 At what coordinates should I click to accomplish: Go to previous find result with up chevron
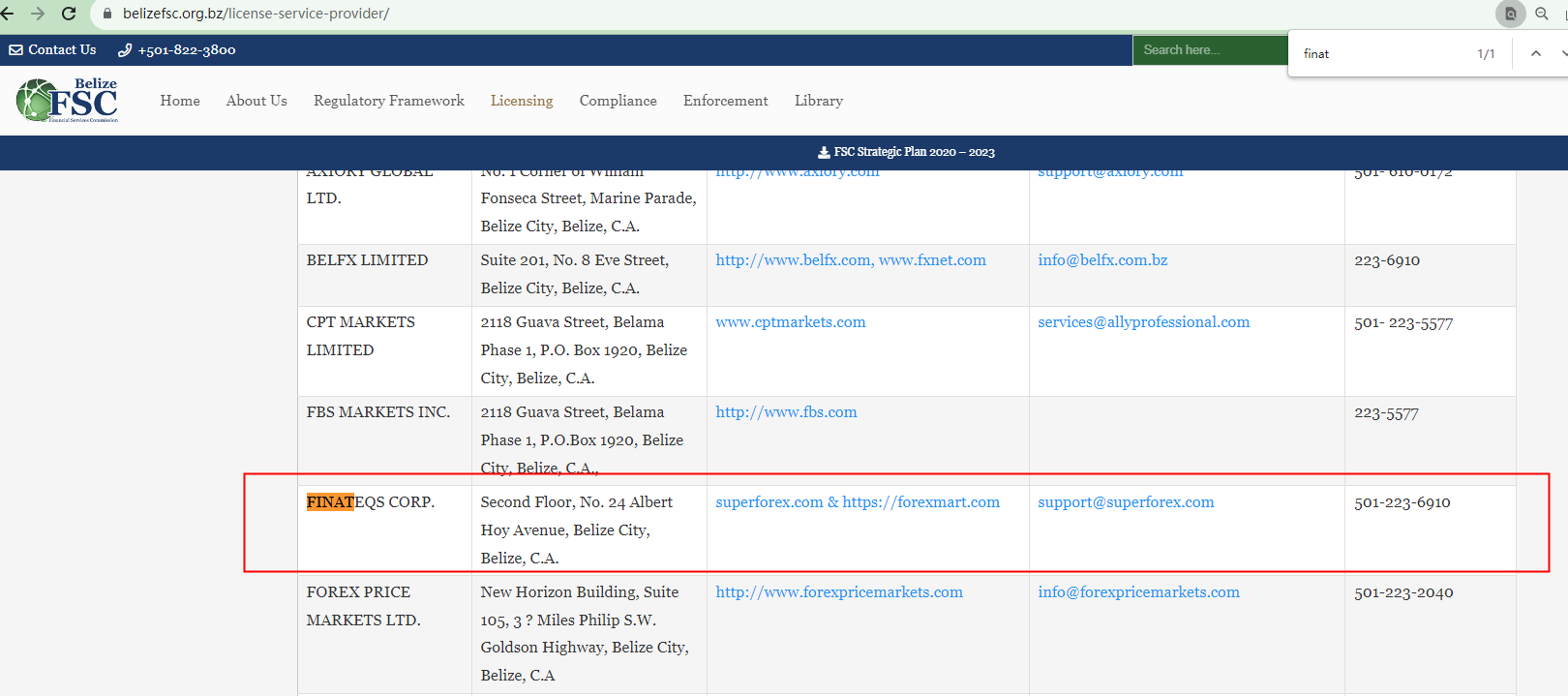click(x=1535, y=54)
